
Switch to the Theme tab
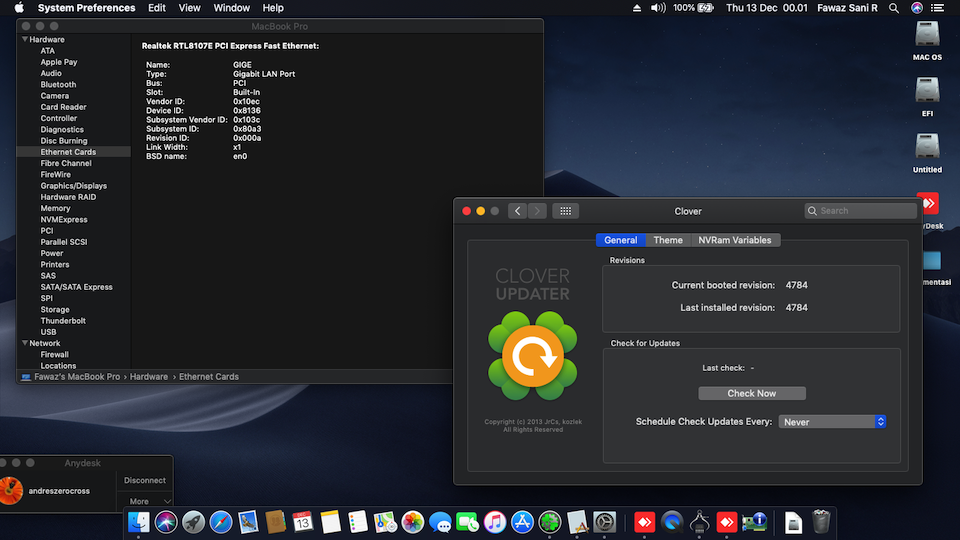point(668,240)
